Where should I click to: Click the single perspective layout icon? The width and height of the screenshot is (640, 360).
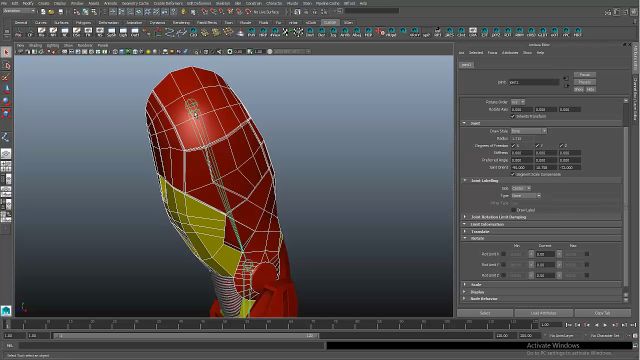[6, 154]
